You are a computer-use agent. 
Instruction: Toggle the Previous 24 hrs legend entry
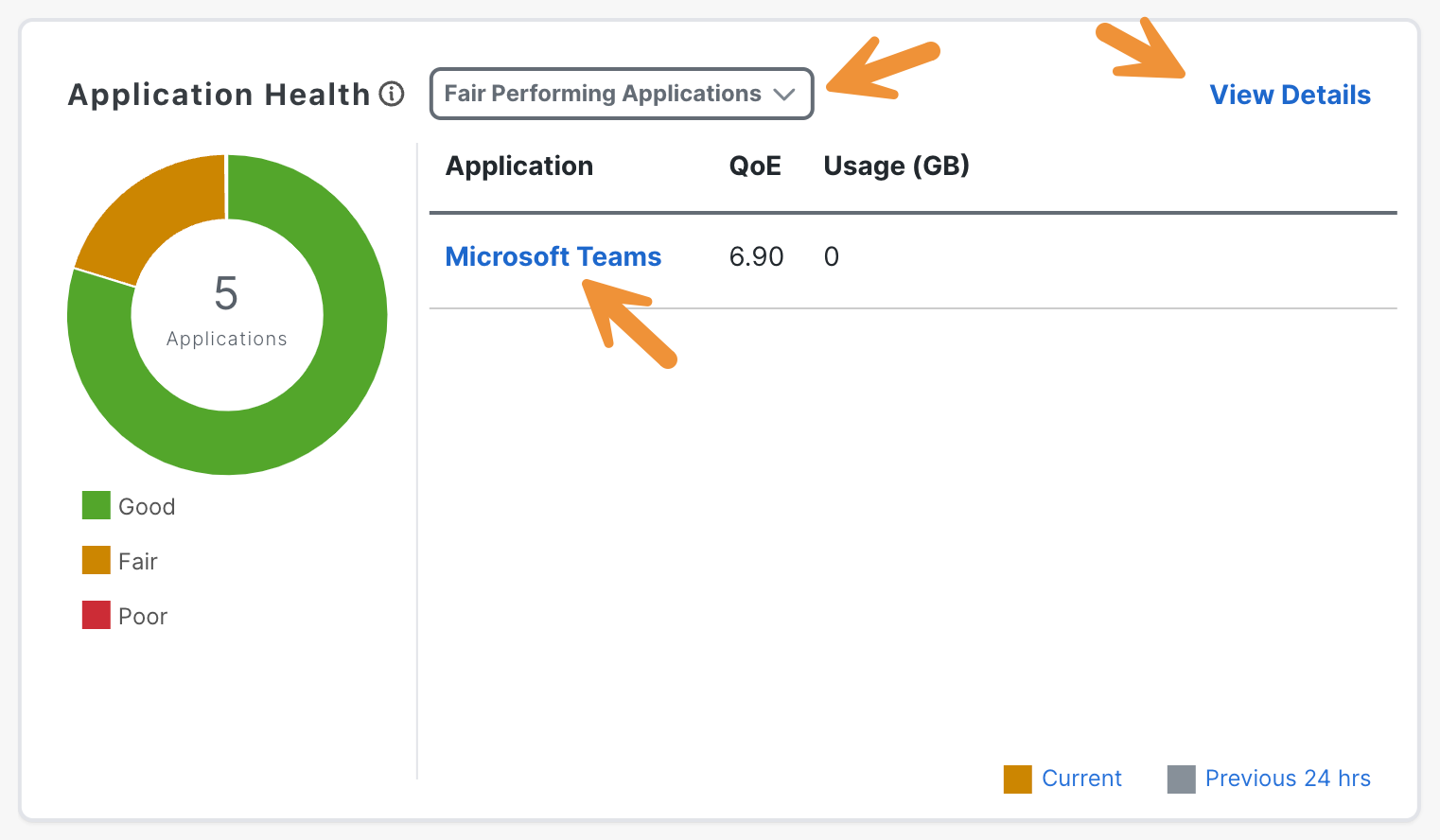pyautogui.click(x=1269, y=779)
